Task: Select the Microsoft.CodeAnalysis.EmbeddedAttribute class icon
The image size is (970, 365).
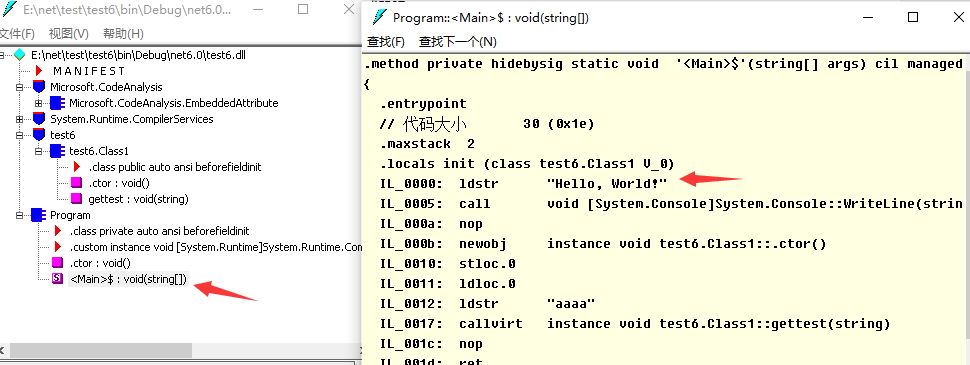Action: [x=57, y=103]
